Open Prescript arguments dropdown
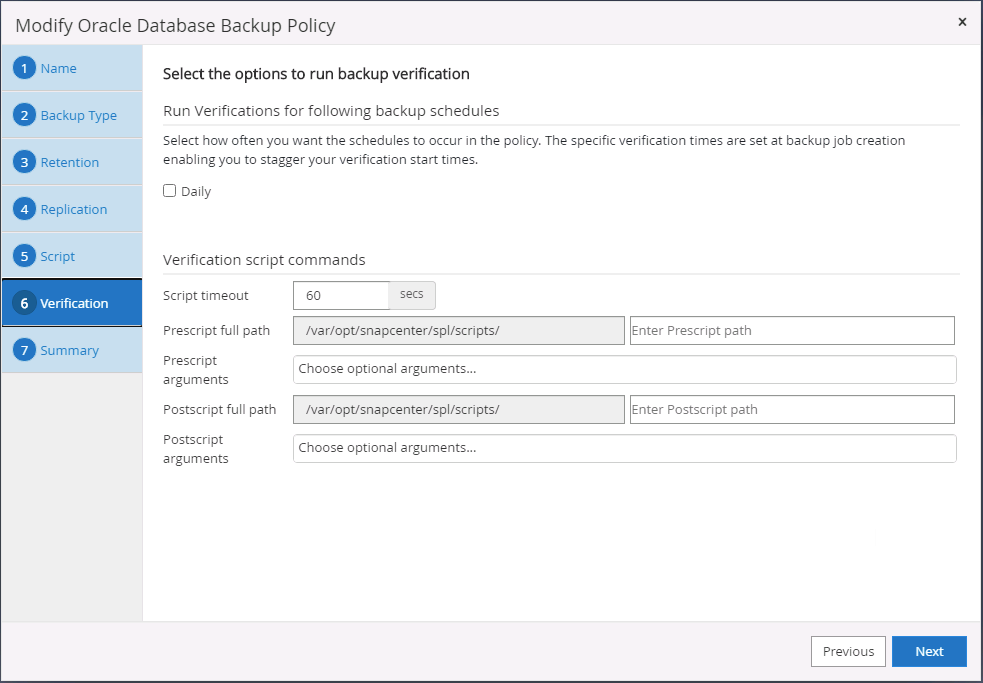Image resolution: width=983 pixels, height=683 pixels. [x=624, y=369]
